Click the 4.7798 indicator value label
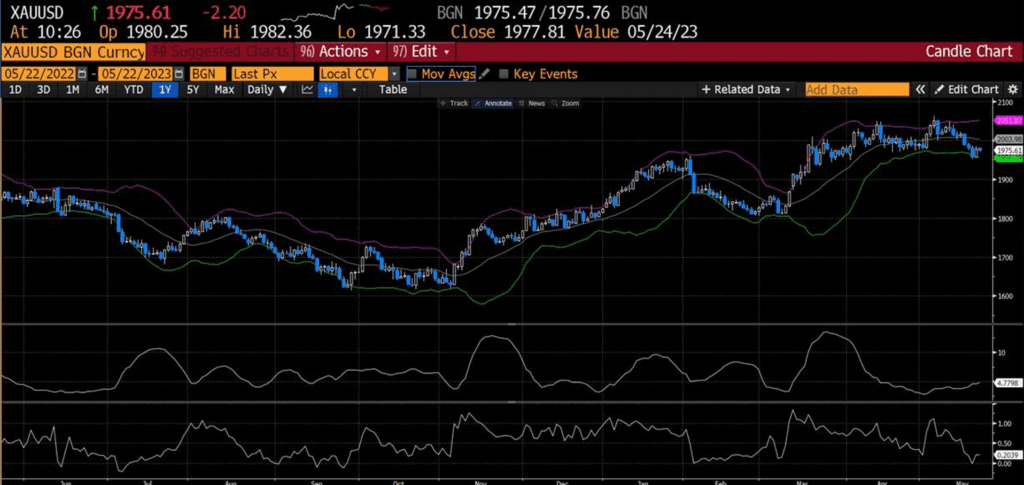 (x=1008, y=383)
